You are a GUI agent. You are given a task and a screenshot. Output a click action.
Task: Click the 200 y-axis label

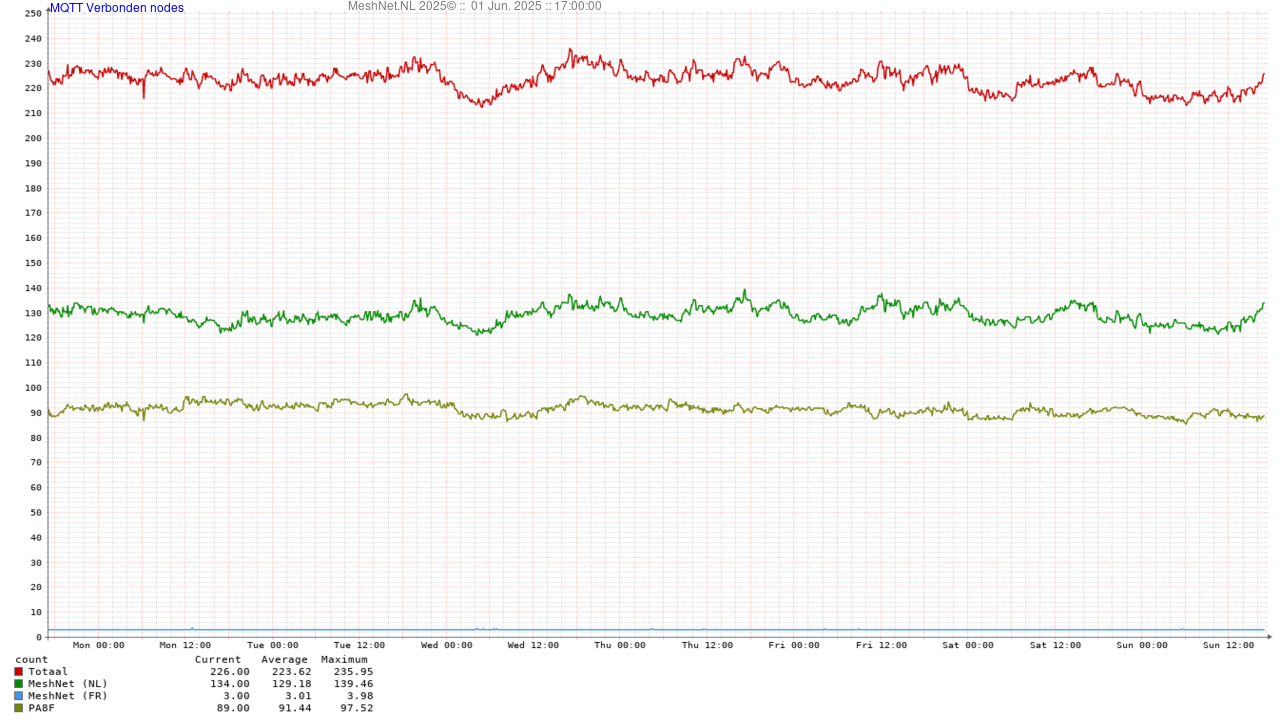click(x=33, y=138)
